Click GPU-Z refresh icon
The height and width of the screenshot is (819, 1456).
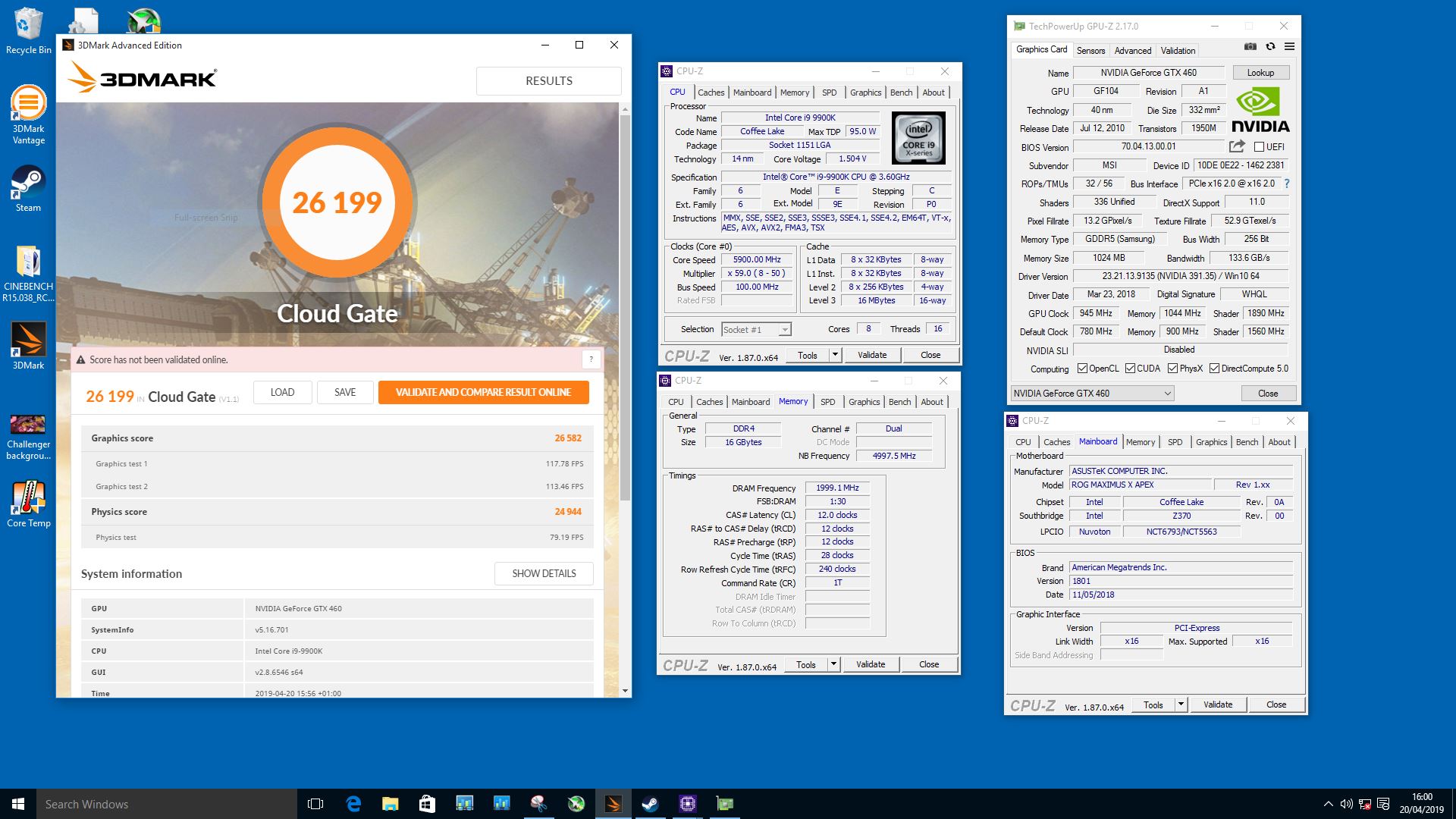point(1270,47)
